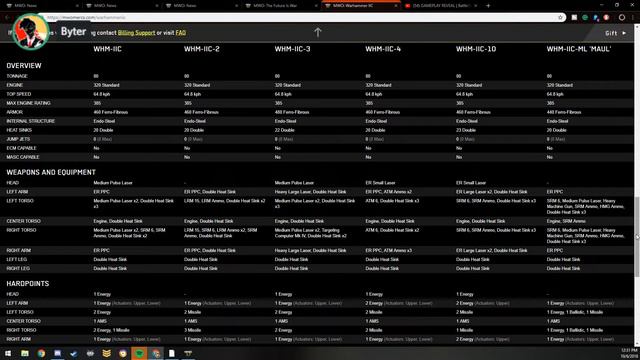Click the WHM-IIC-4 column header

tap(383, 49)
